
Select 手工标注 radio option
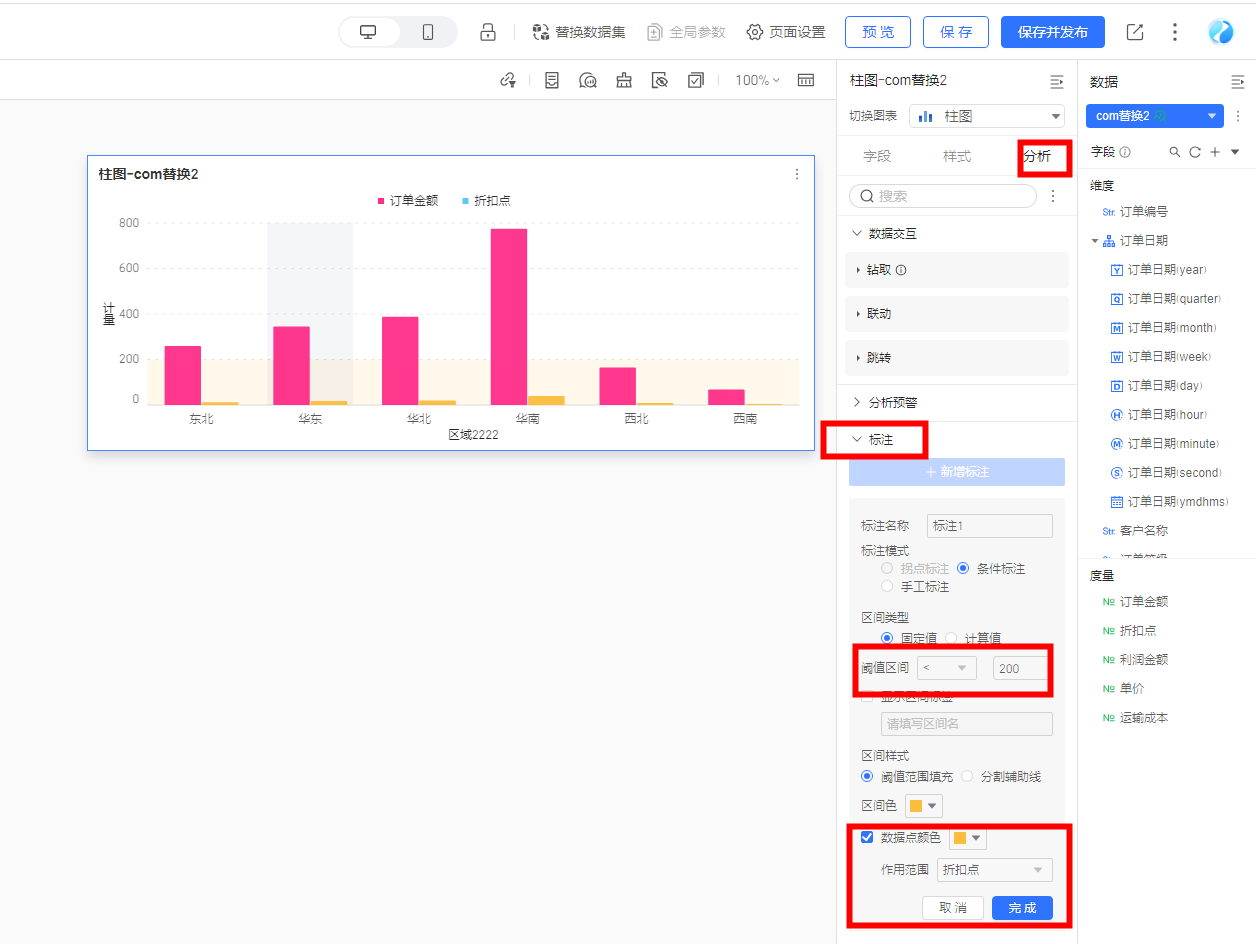[x=887, y=586]
